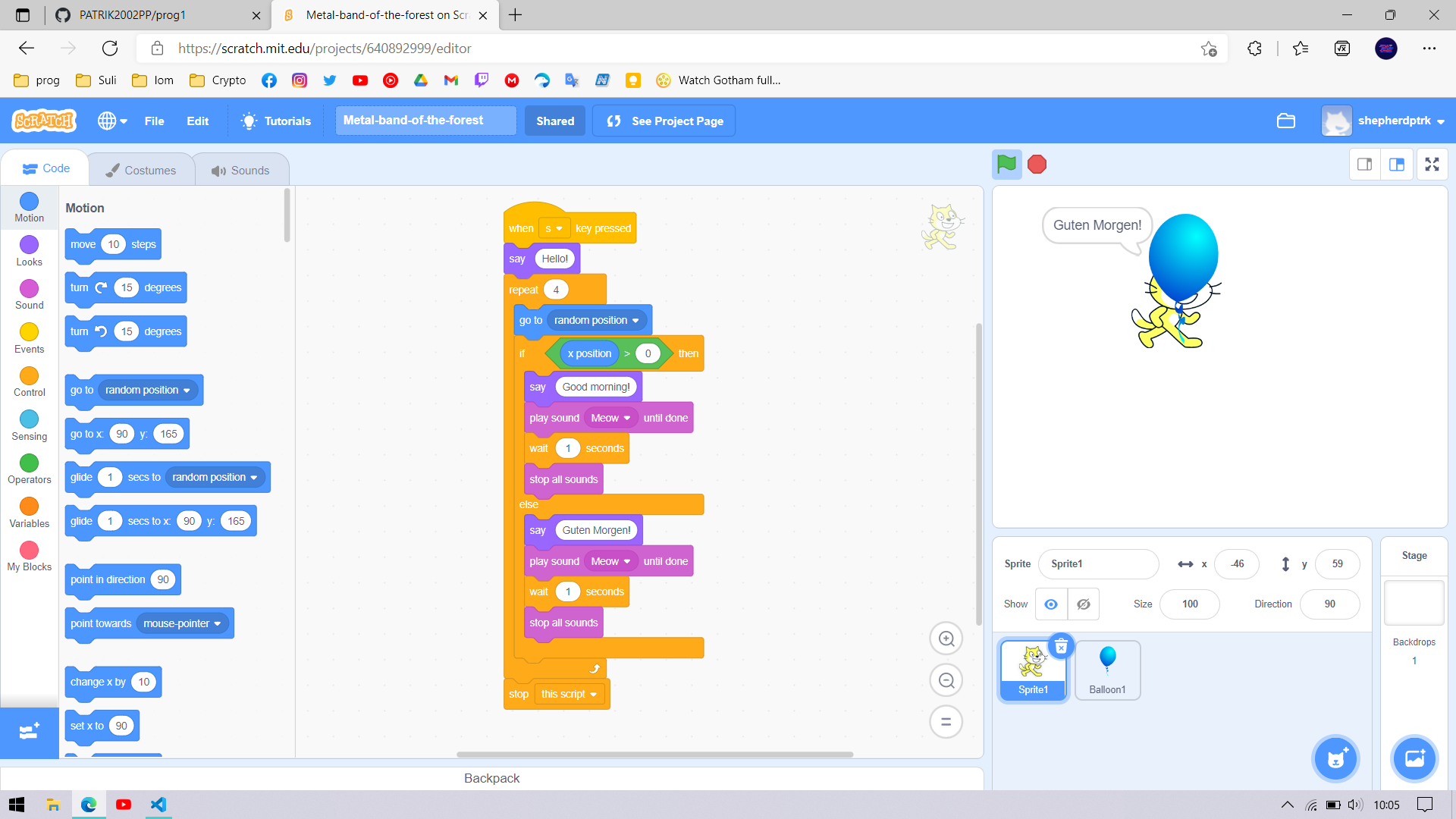The image size is (1456, 819).
Task: Open the Tutorials link
Action: (276, 121)
